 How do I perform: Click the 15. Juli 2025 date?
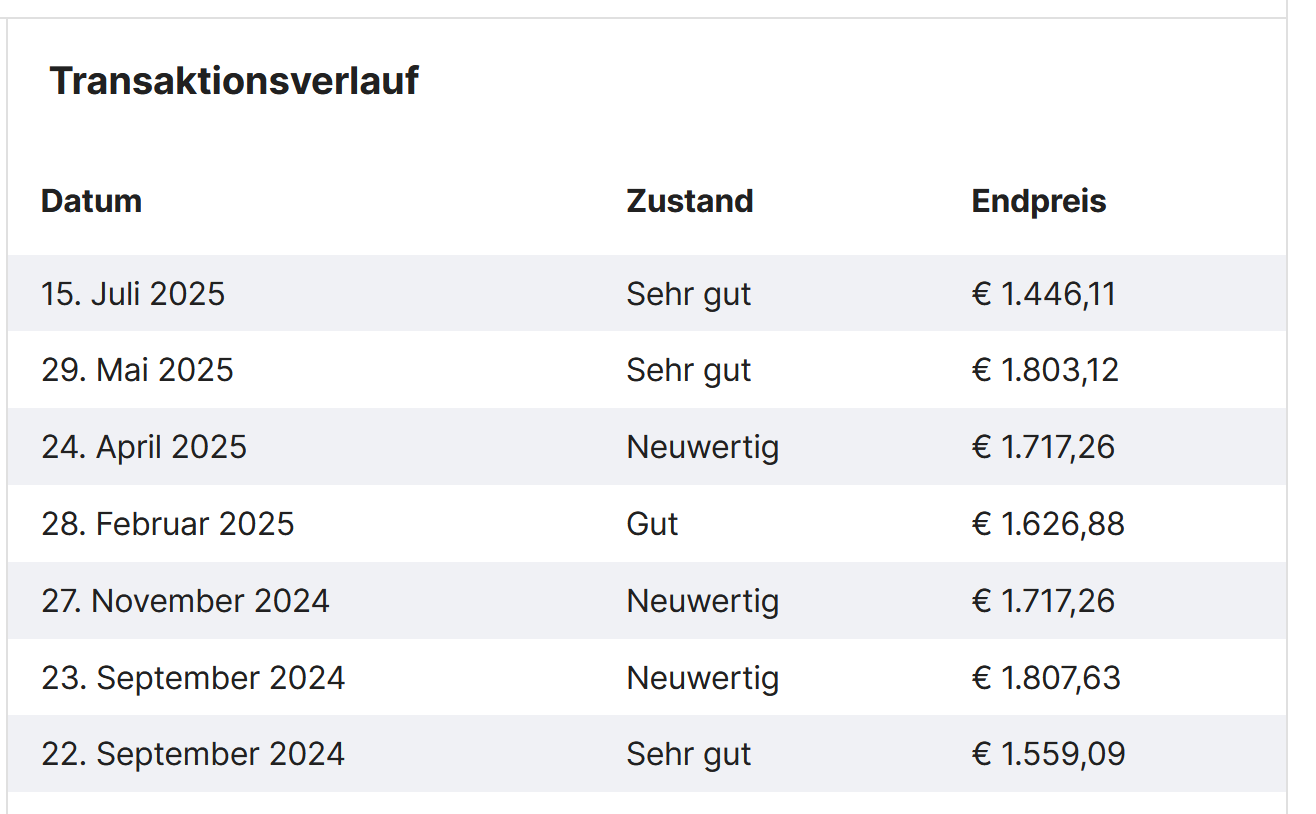pos(133,294)
